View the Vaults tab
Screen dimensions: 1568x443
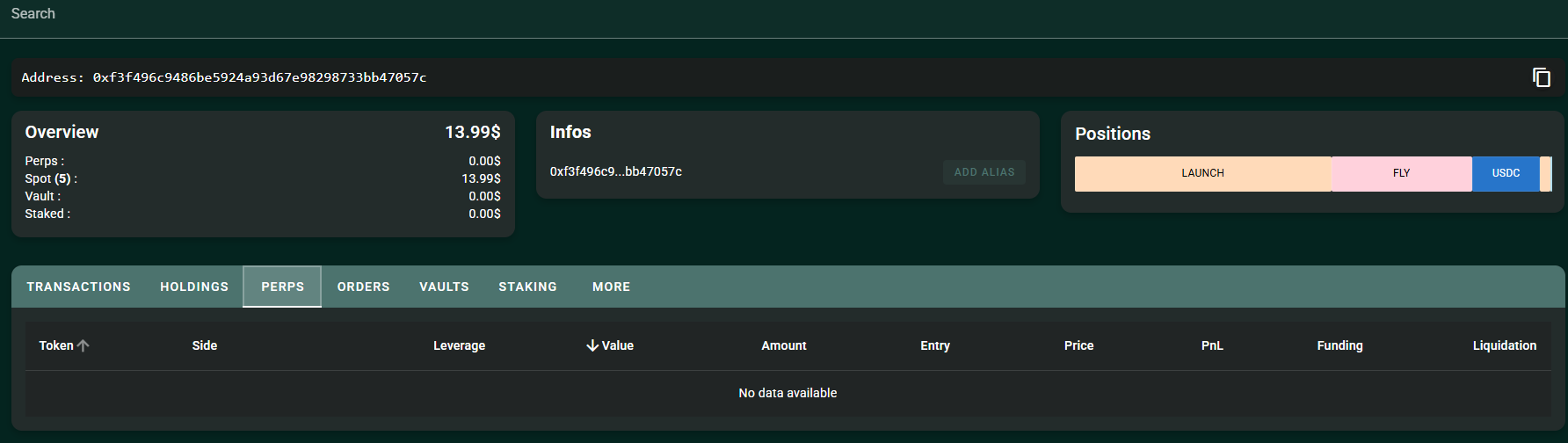[444, 287]
